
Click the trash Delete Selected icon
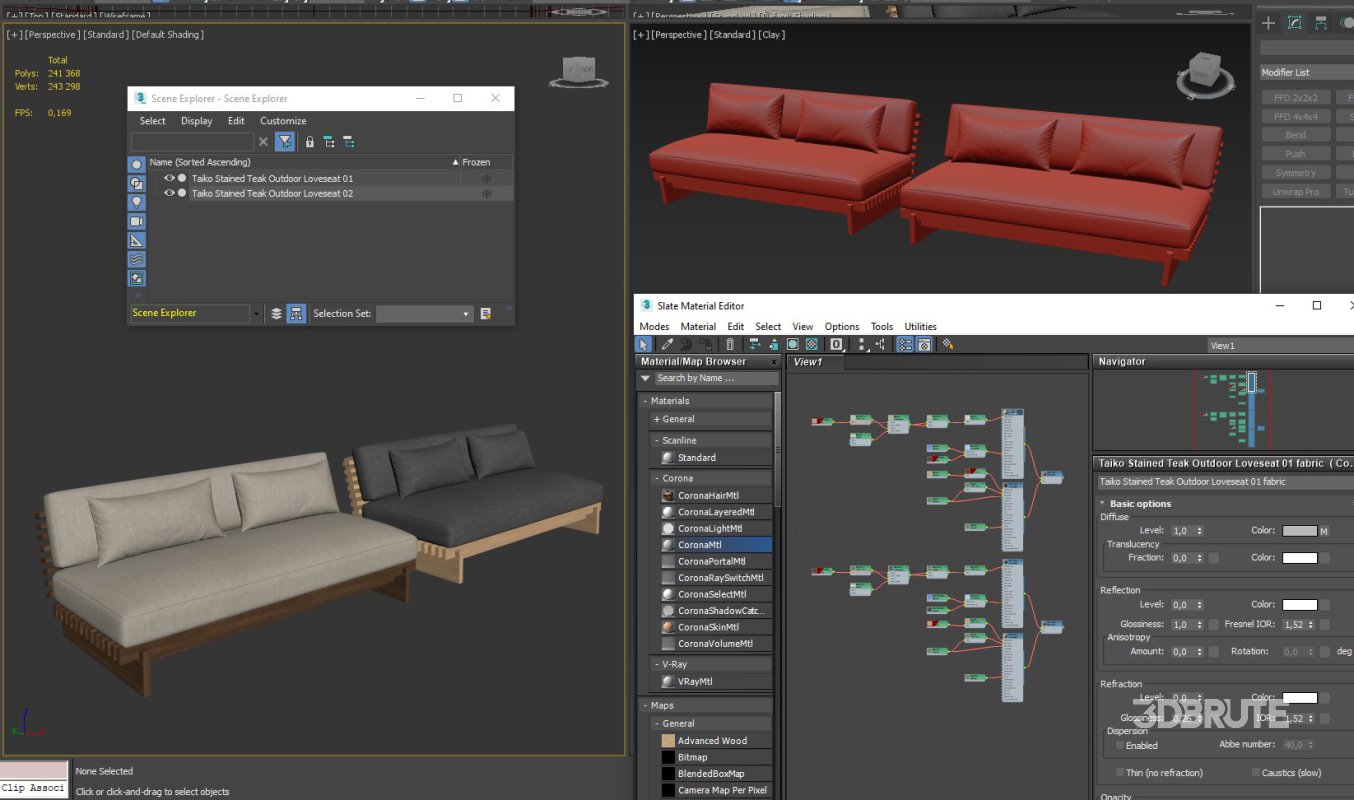pos(732,344)
